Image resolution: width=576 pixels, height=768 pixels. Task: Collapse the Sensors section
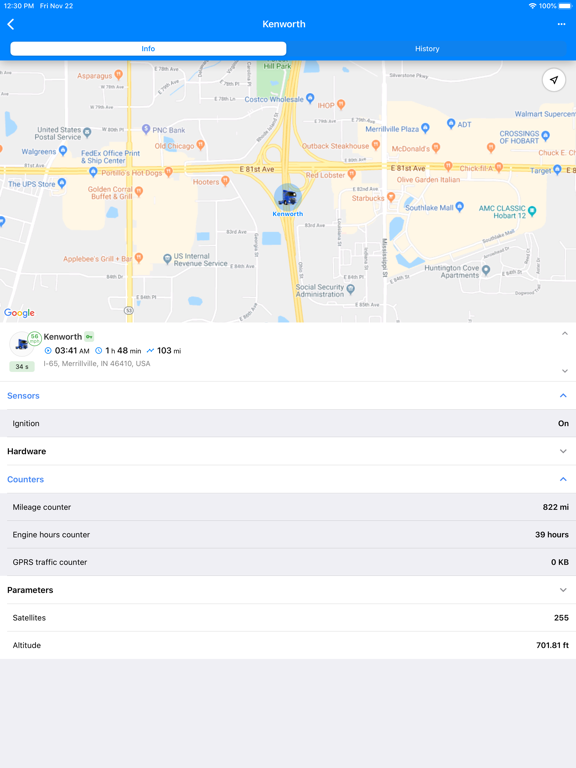(x=563, y=395)
